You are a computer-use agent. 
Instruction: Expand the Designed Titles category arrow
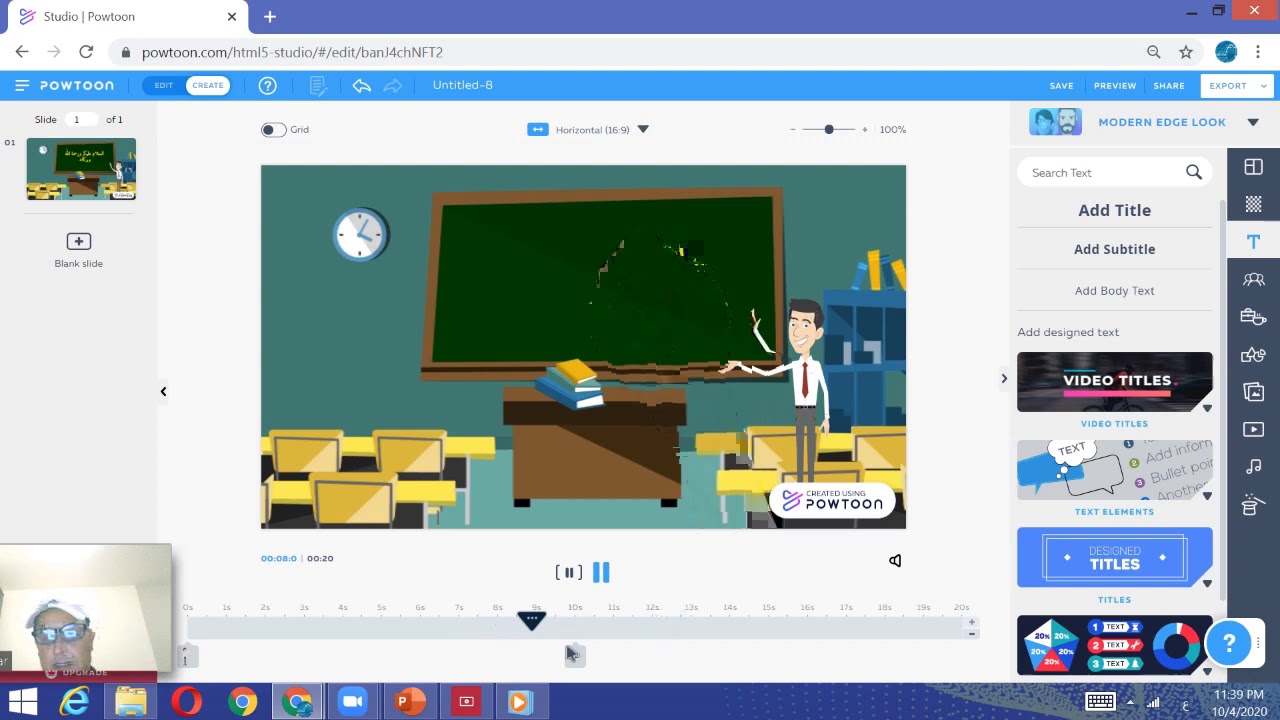(1207, 584)
